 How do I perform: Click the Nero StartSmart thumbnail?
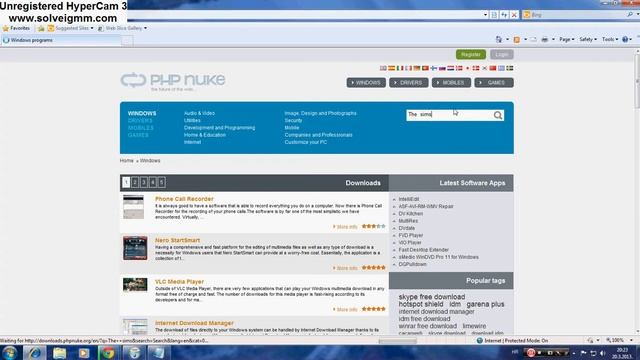click(x=135, y=248)
